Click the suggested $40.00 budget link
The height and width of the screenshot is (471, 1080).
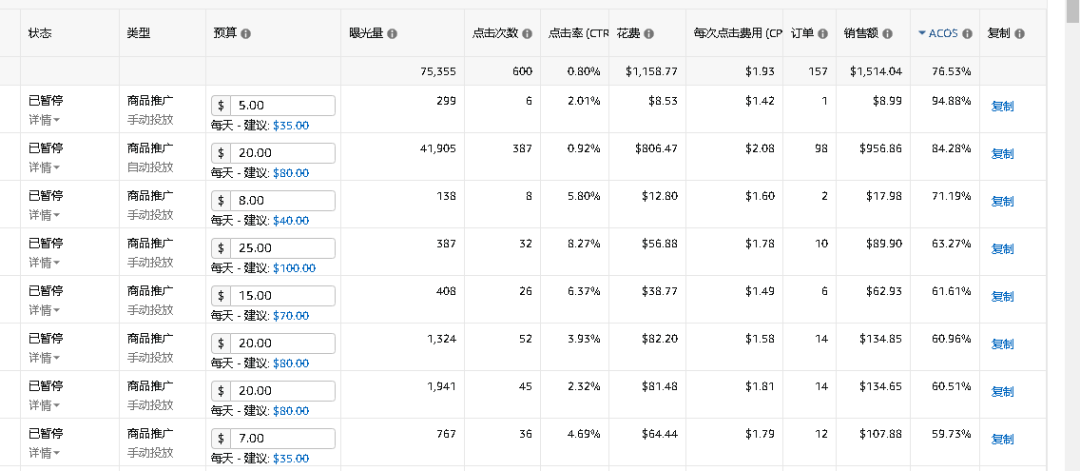[291, 220]
